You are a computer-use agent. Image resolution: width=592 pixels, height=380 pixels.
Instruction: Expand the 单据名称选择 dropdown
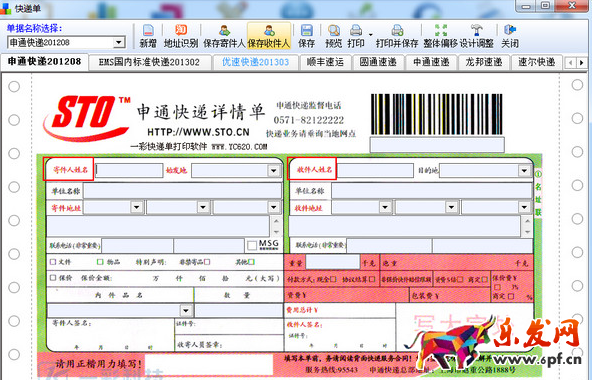pyautogui.click(x=119, y=42)
